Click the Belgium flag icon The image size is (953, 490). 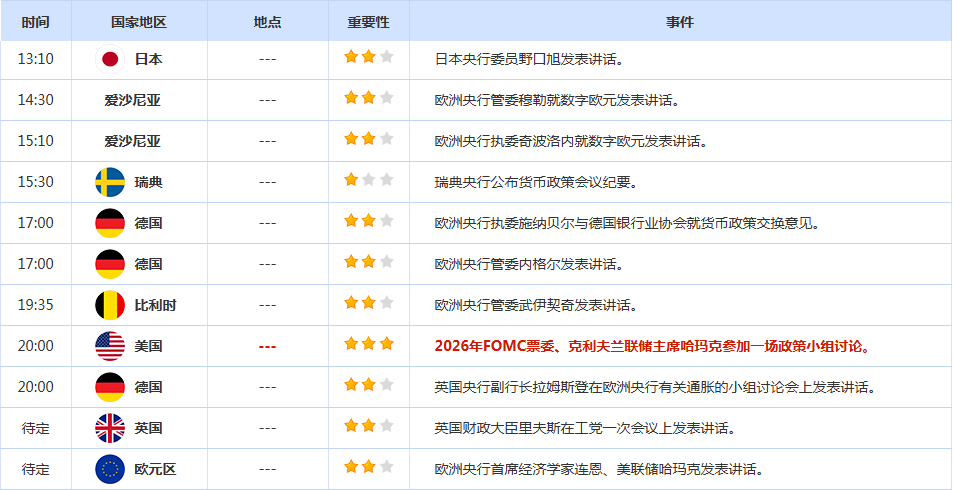[109, 304]
